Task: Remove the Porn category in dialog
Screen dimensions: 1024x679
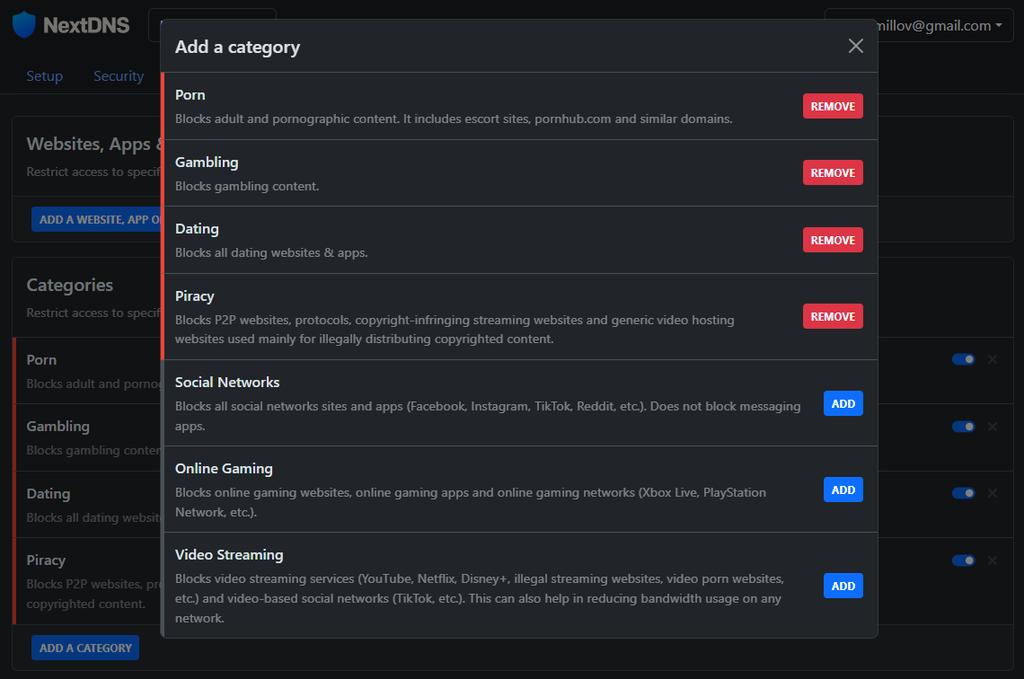Action: (833, 106)
